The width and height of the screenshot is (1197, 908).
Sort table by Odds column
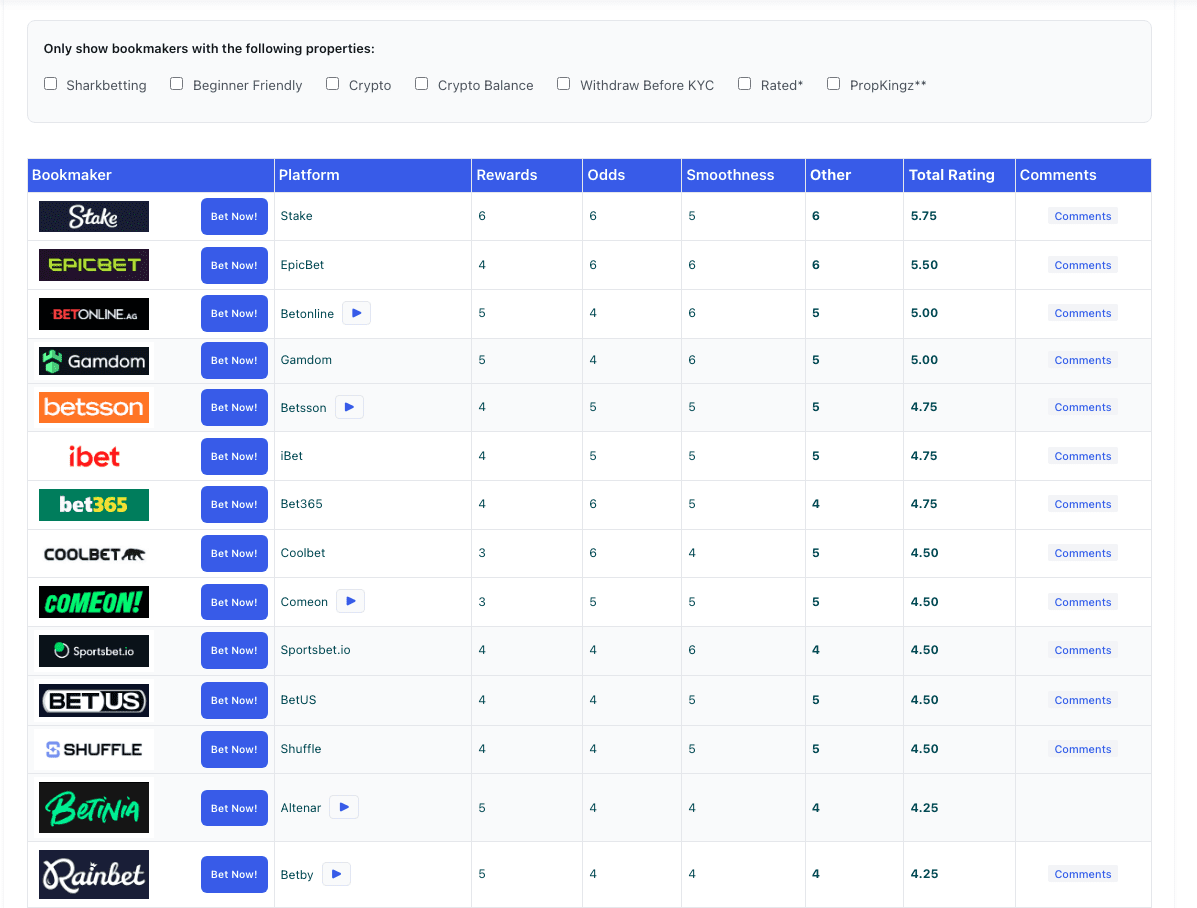[632, 175]
